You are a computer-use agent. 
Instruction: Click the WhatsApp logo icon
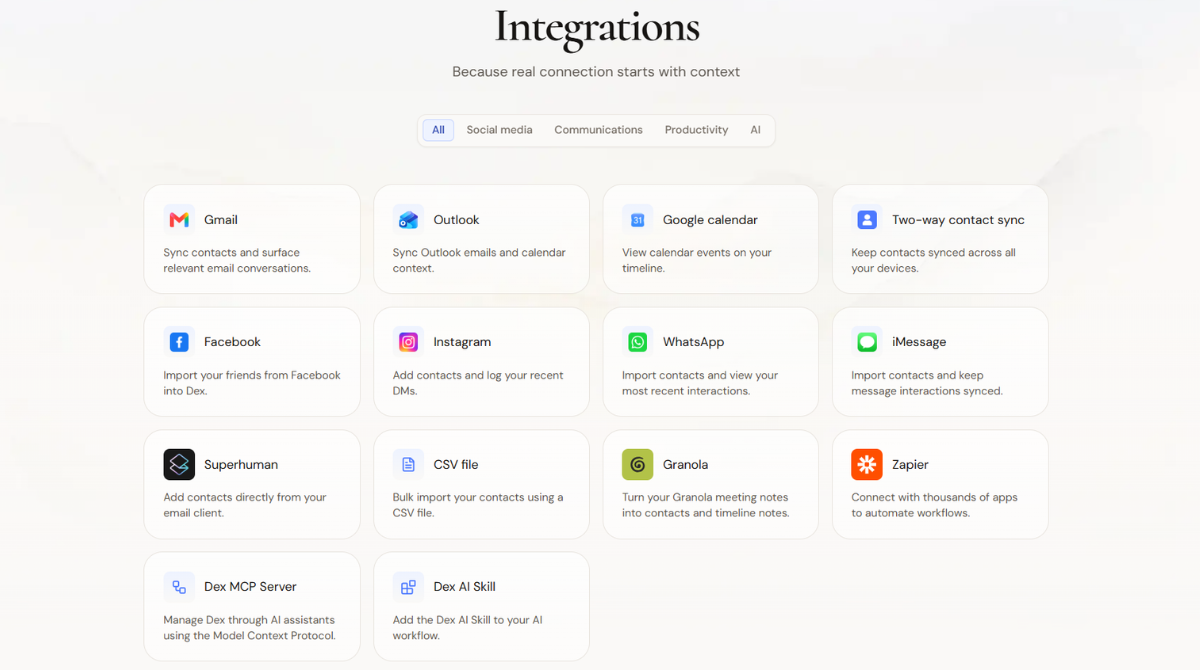pyautogui.click(x=638, y=342)
